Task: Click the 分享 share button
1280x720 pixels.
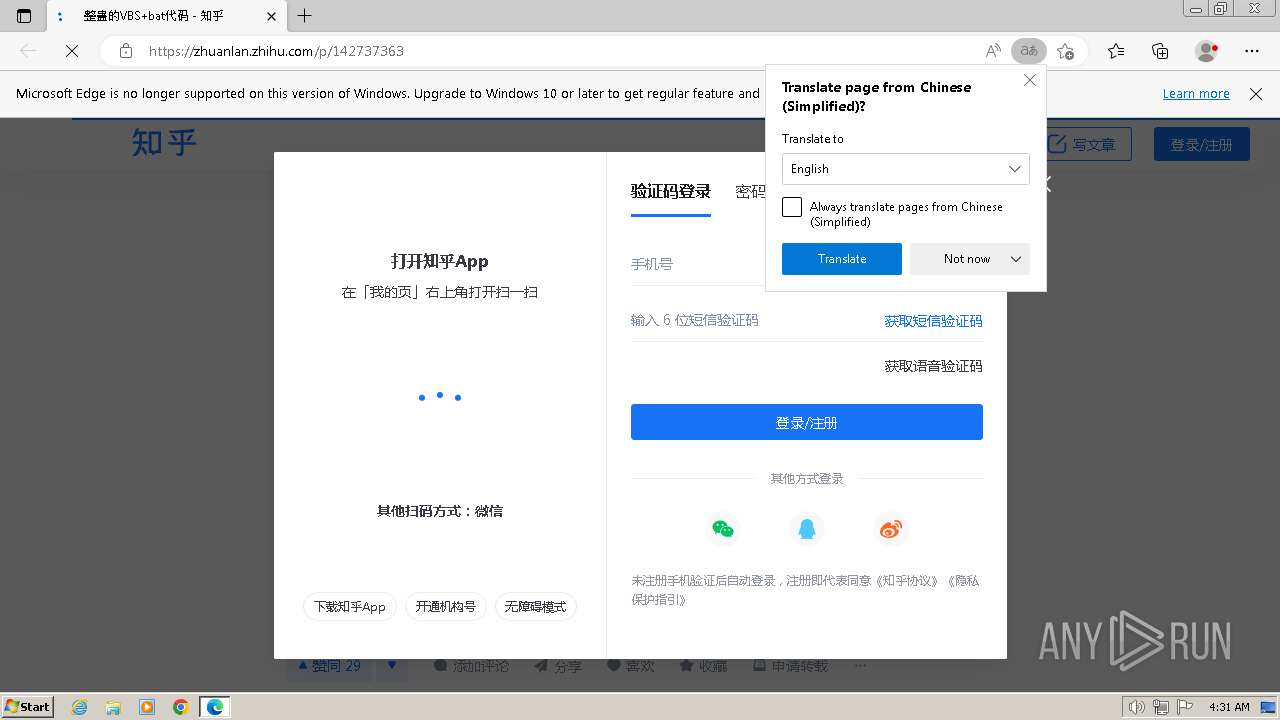Action: click(x=557, y=666)
